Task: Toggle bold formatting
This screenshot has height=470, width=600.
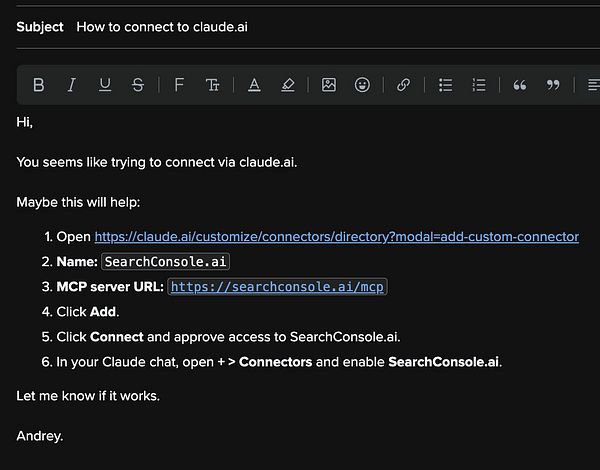Action: tap(38, 85)
